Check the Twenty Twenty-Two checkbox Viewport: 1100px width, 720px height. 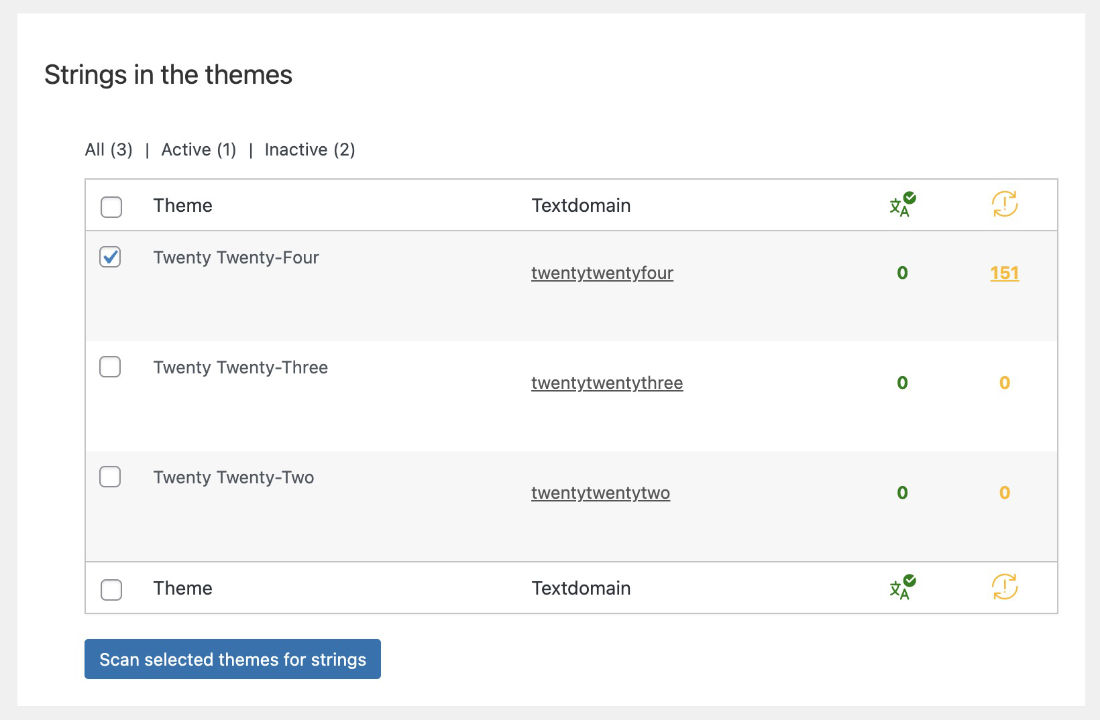click(x=110, y=477)
